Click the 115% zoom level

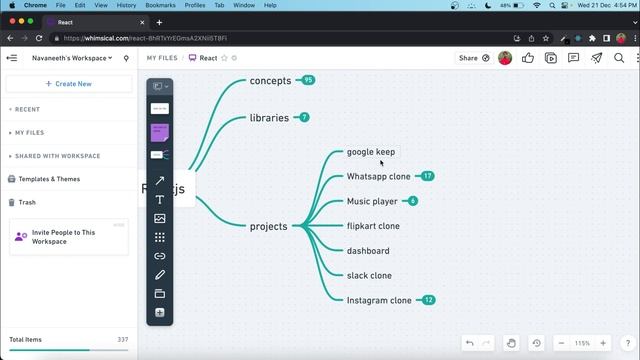[582, 343]
